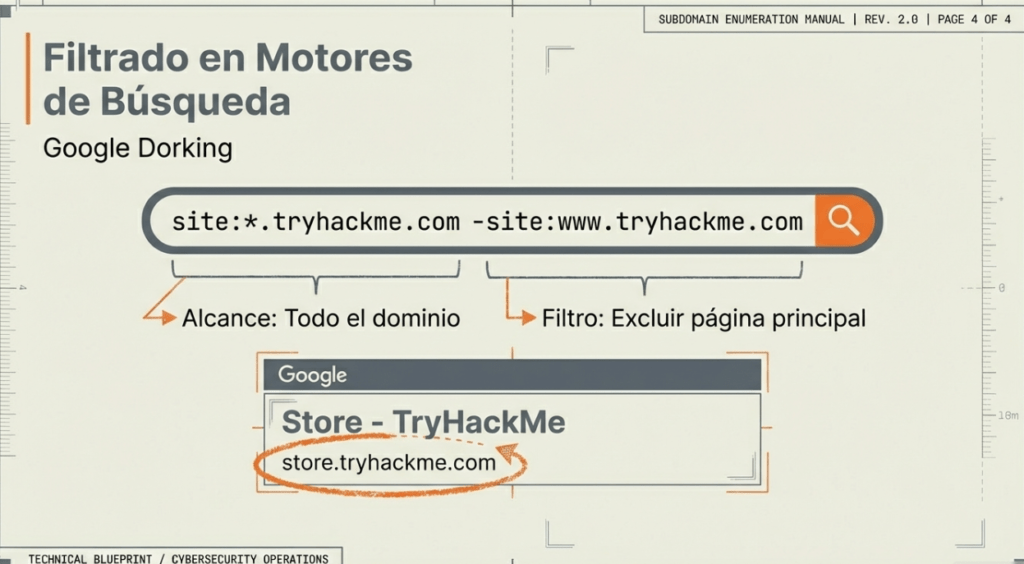
Task: Select the Google Dorking subtitle
Action: 138,149
